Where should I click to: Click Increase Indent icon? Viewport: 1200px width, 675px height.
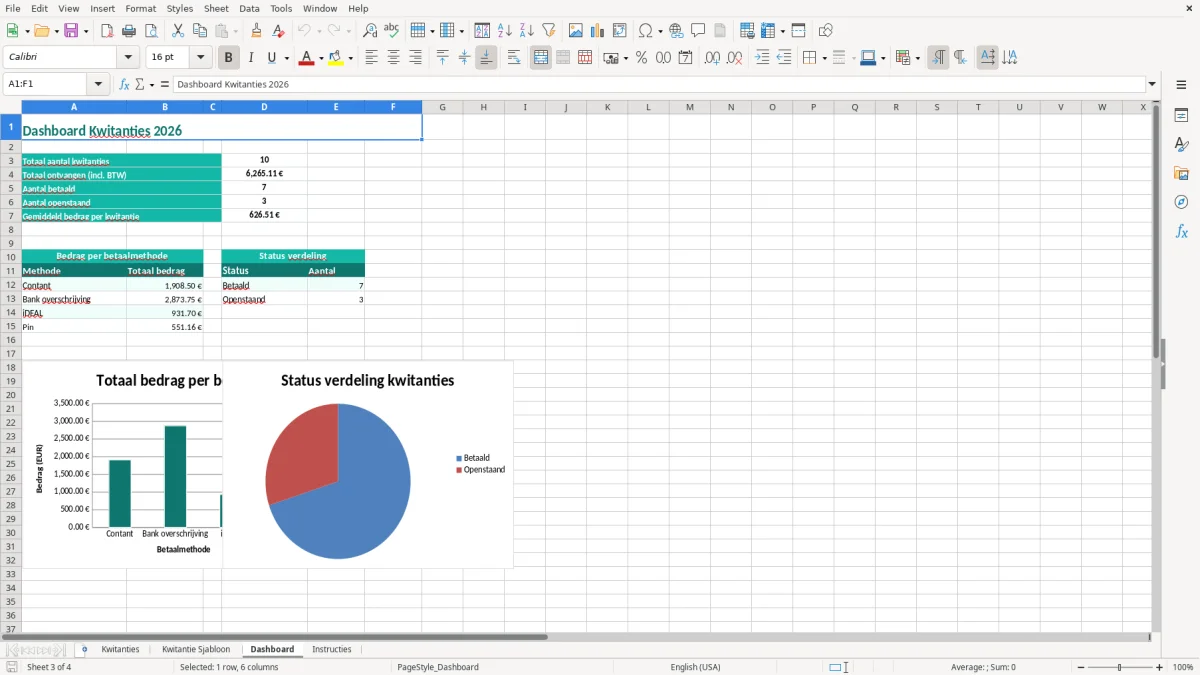[762, 58]
